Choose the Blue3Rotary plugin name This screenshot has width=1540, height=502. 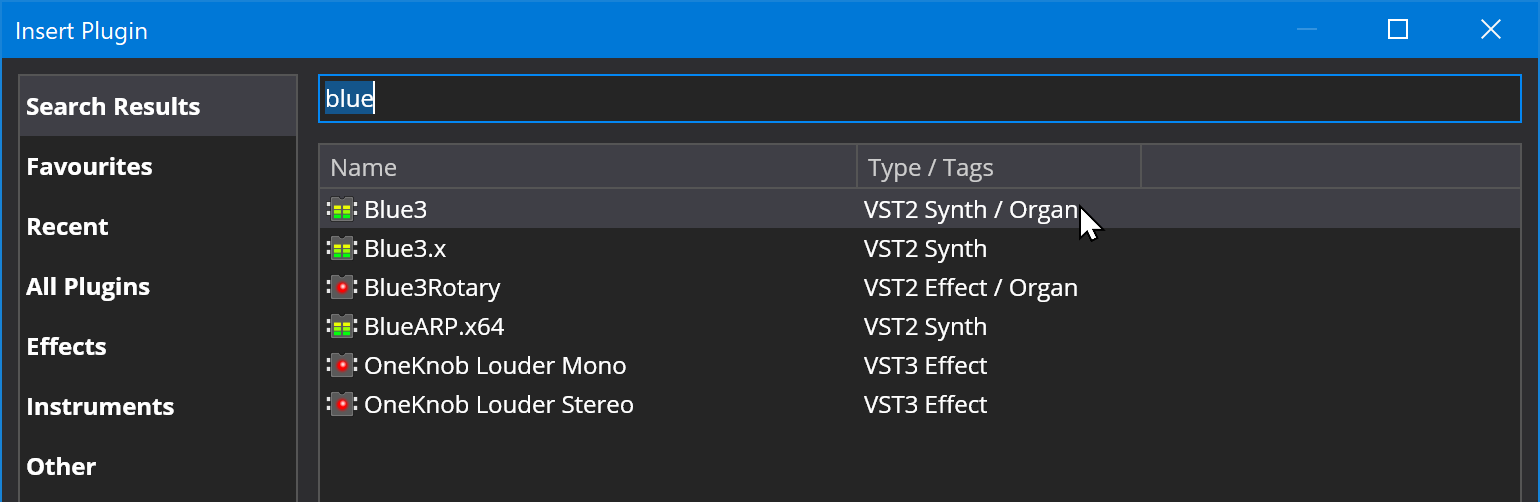click(x=432, y=288)
